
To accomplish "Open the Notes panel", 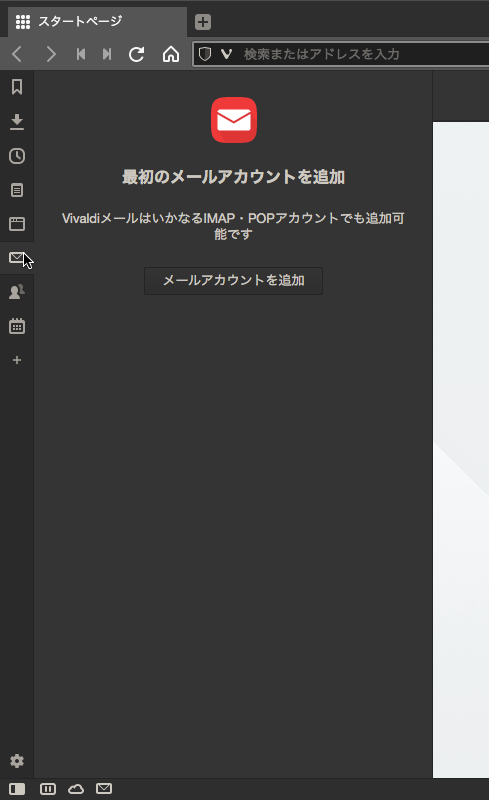I will (x=17, y=190).
